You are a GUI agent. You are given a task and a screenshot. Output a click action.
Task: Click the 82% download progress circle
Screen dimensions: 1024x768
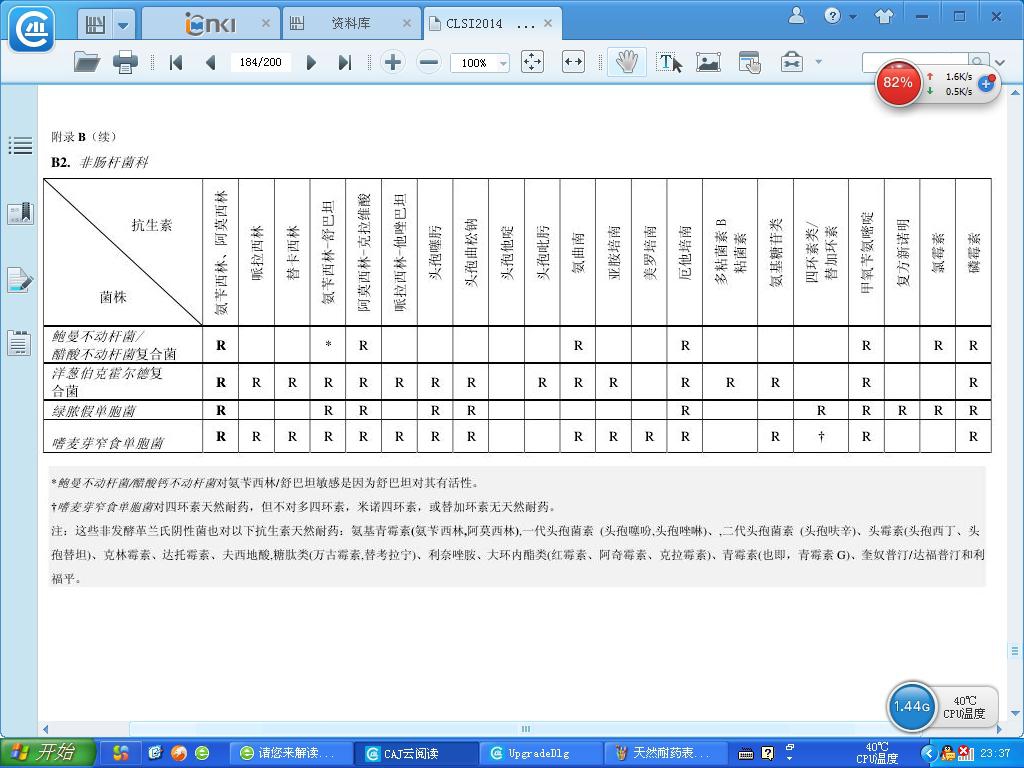point(898,84)
